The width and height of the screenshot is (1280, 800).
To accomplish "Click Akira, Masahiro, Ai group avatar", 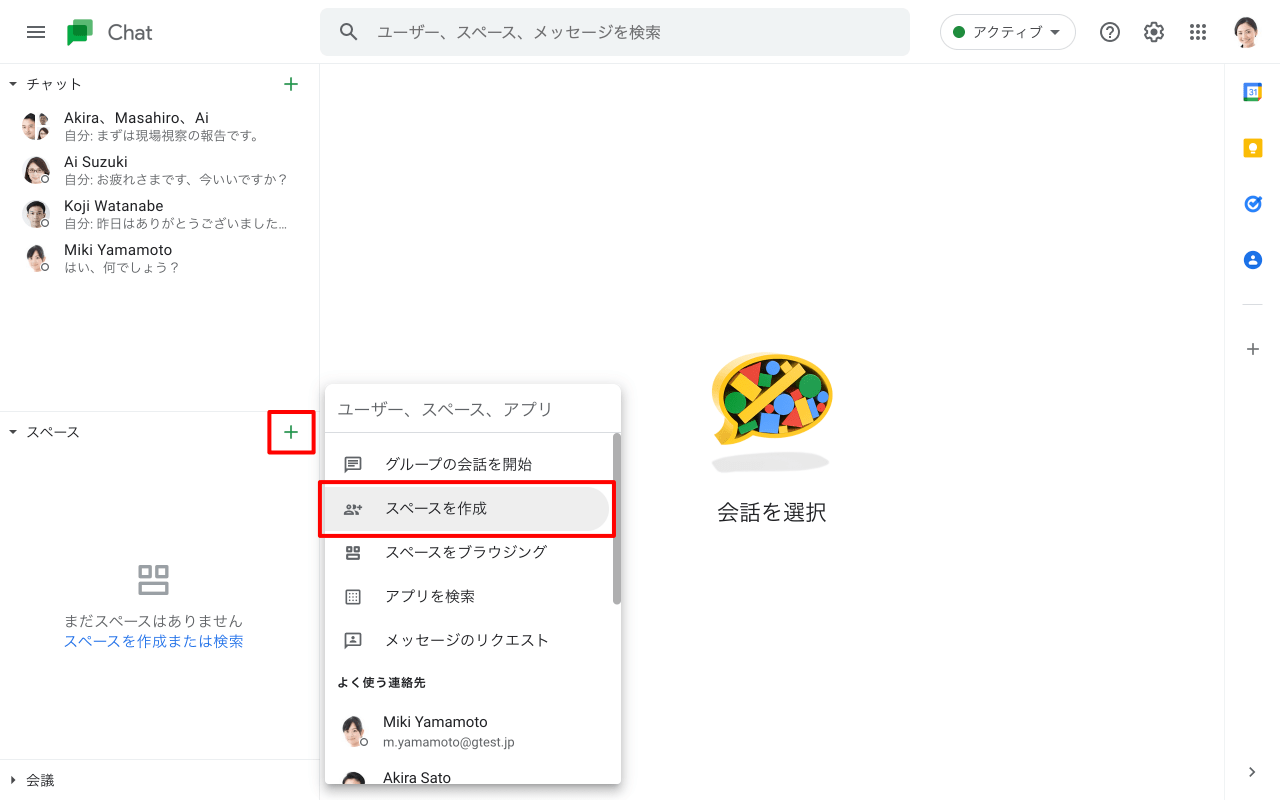I will click(36, 126).
